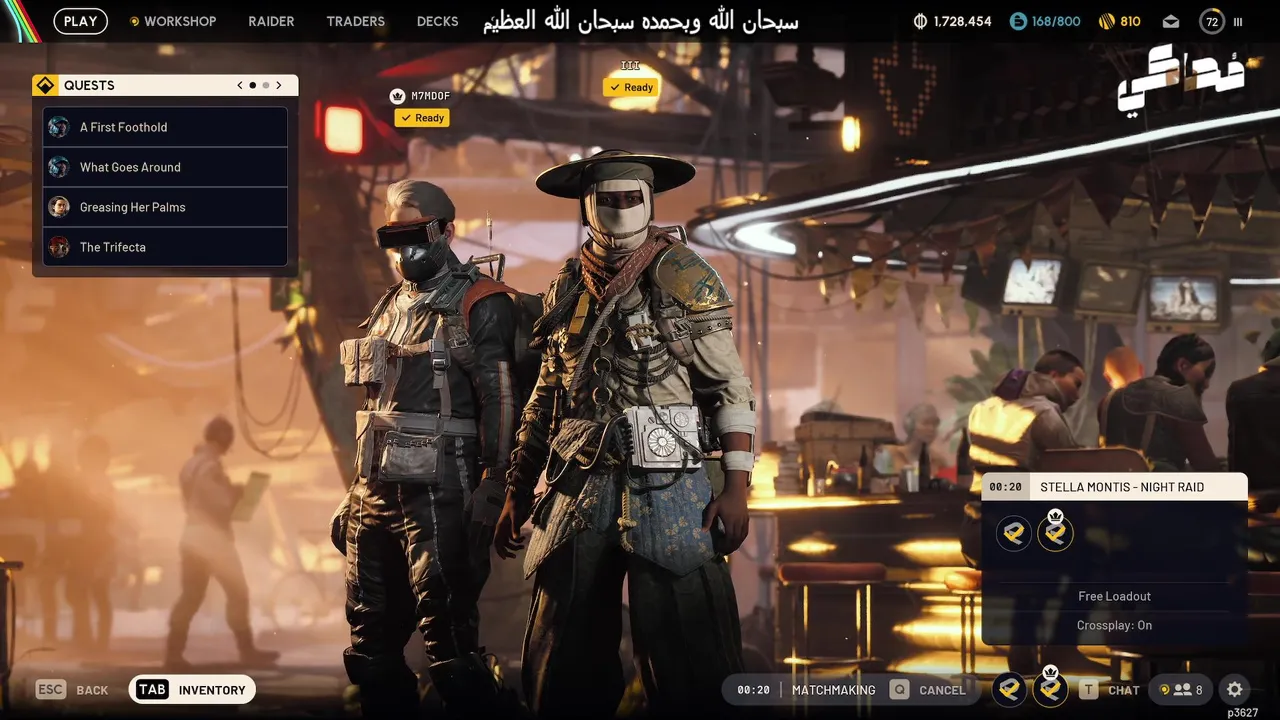
Task: Click the Free Loadout text
Action: (x=1114, y=596)
